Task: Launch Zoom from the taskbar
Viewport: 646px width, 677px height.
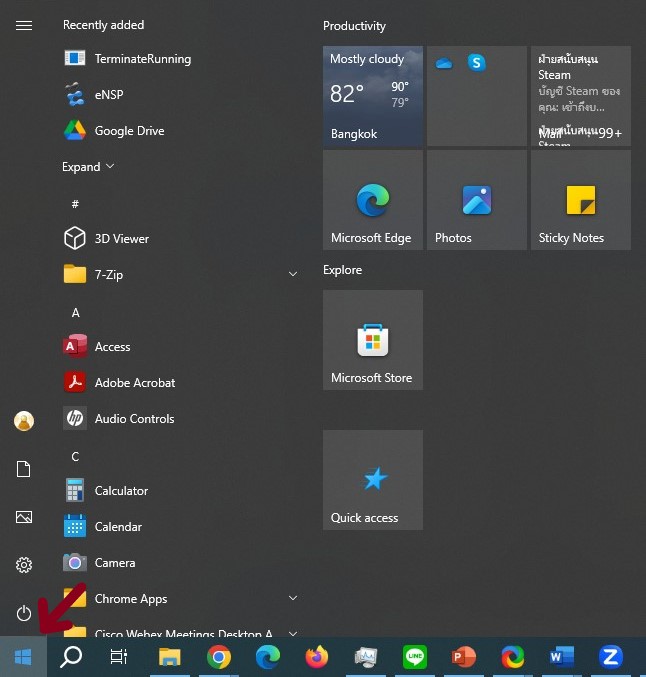Action: click(610, 657)
